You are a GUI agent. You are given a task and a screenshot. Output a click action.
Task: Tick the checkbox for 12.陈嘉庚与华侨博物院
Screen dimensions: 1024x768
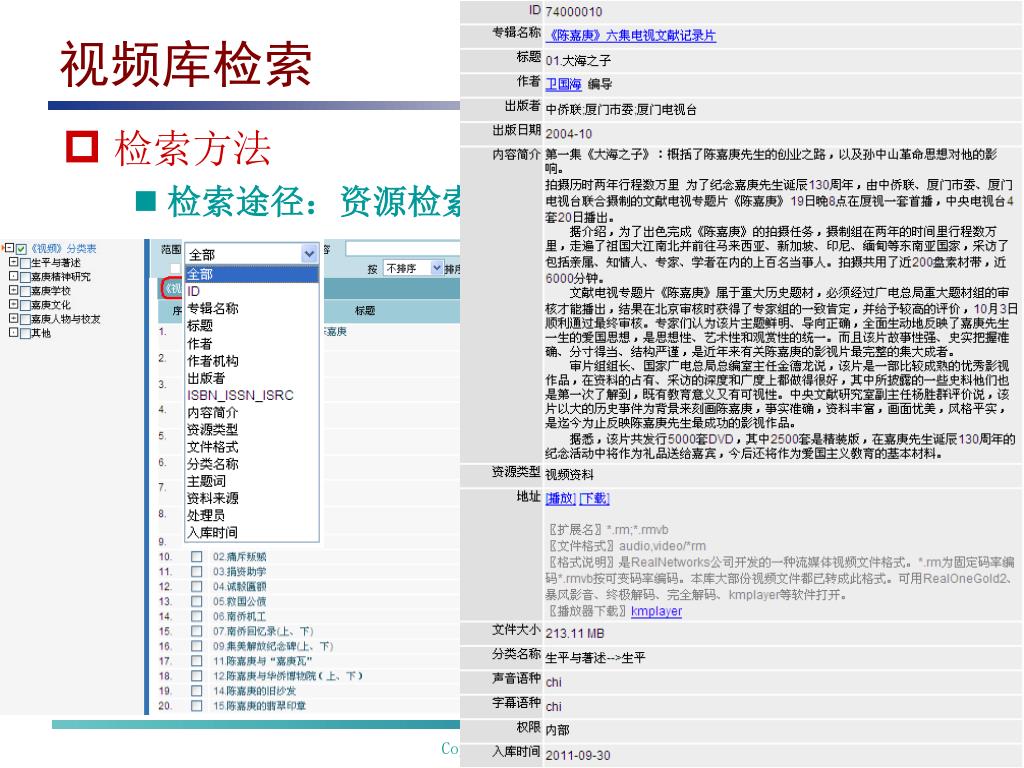[x=197, y=676]
